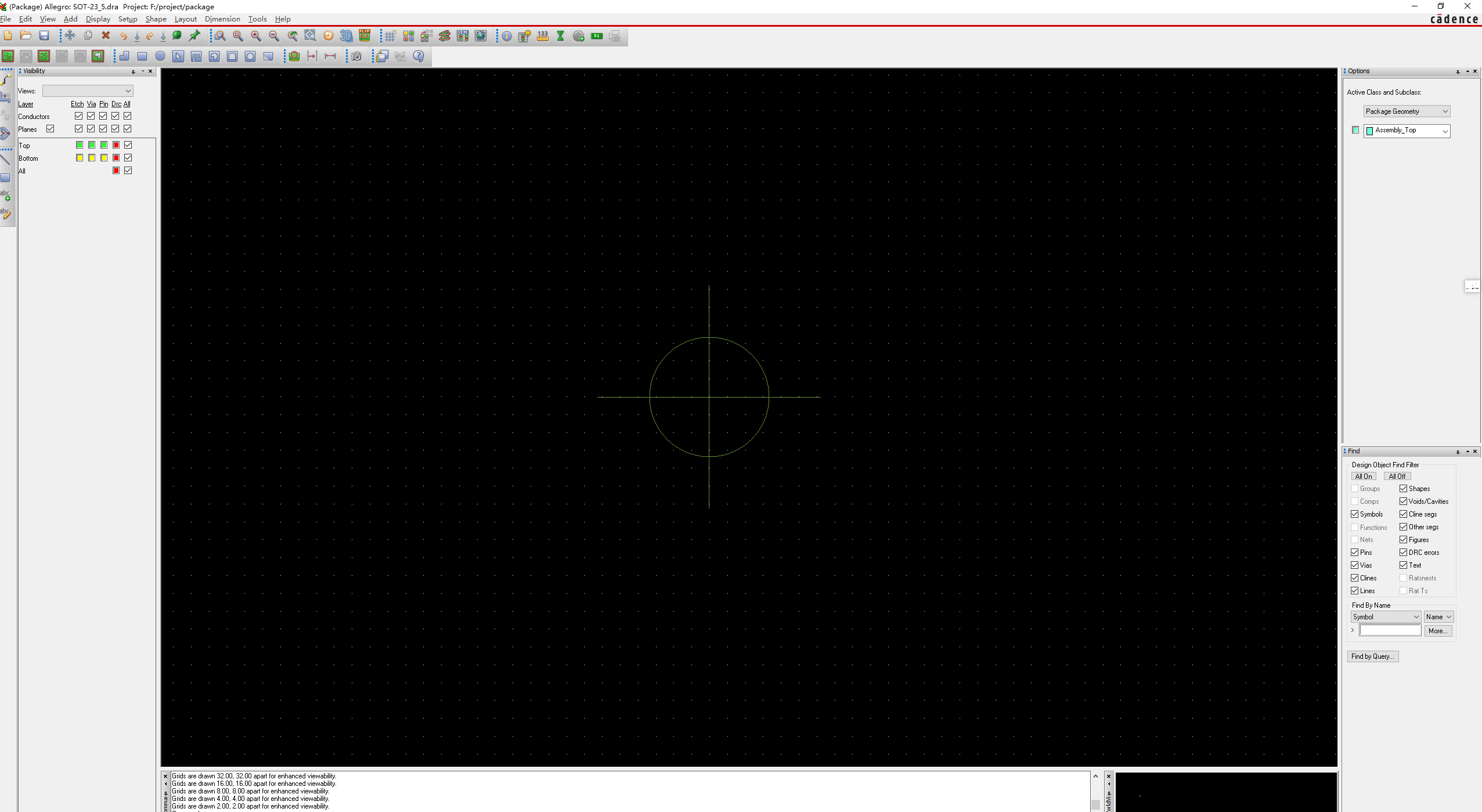Undo the last action with the curved arrow
This screenshot has height=812, width=1482.
[x=123, y=36]
